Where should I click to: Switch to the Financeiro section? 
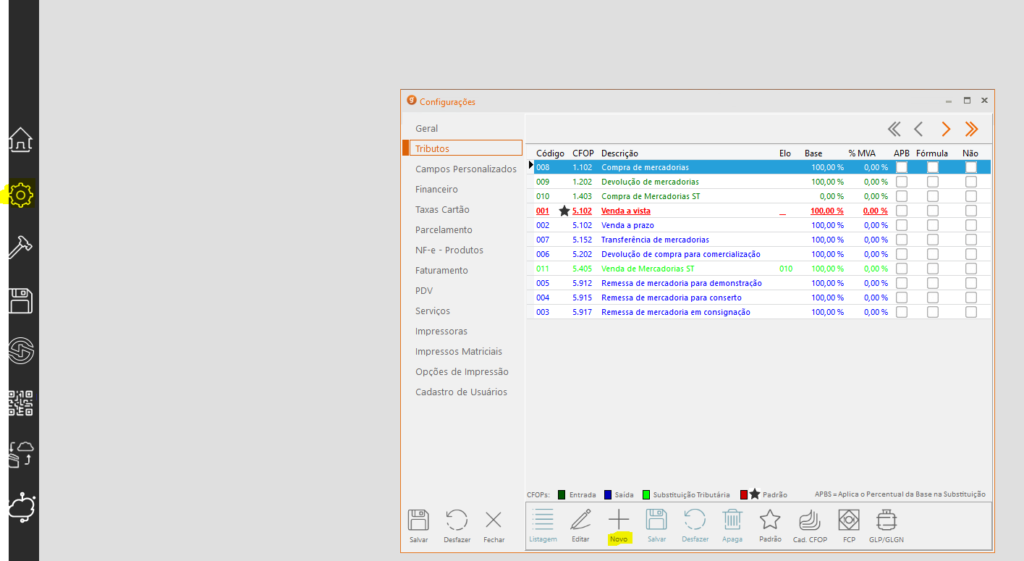click(x=436, y=189)
